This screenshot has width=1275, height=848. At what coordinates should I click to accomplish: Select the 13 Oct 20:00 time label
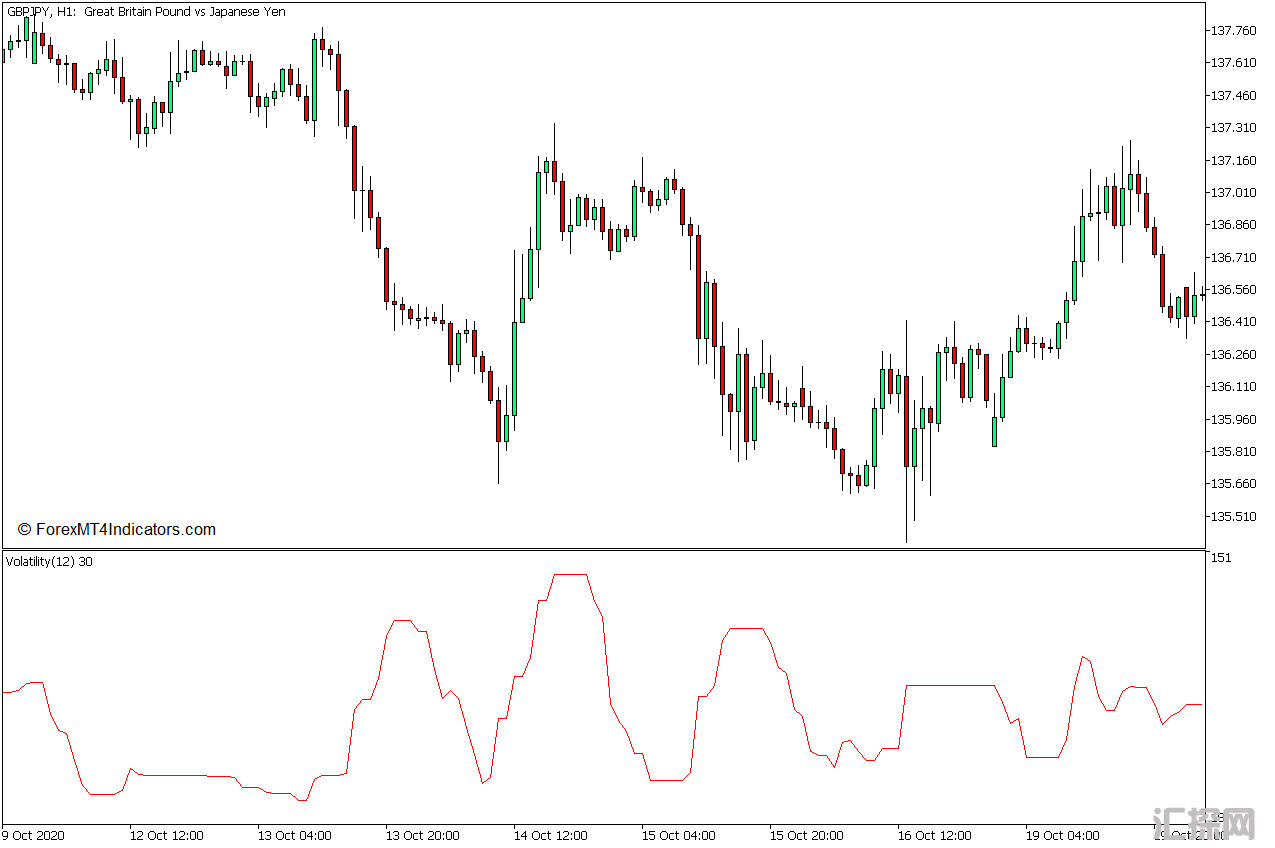click(x=422, y=836)
